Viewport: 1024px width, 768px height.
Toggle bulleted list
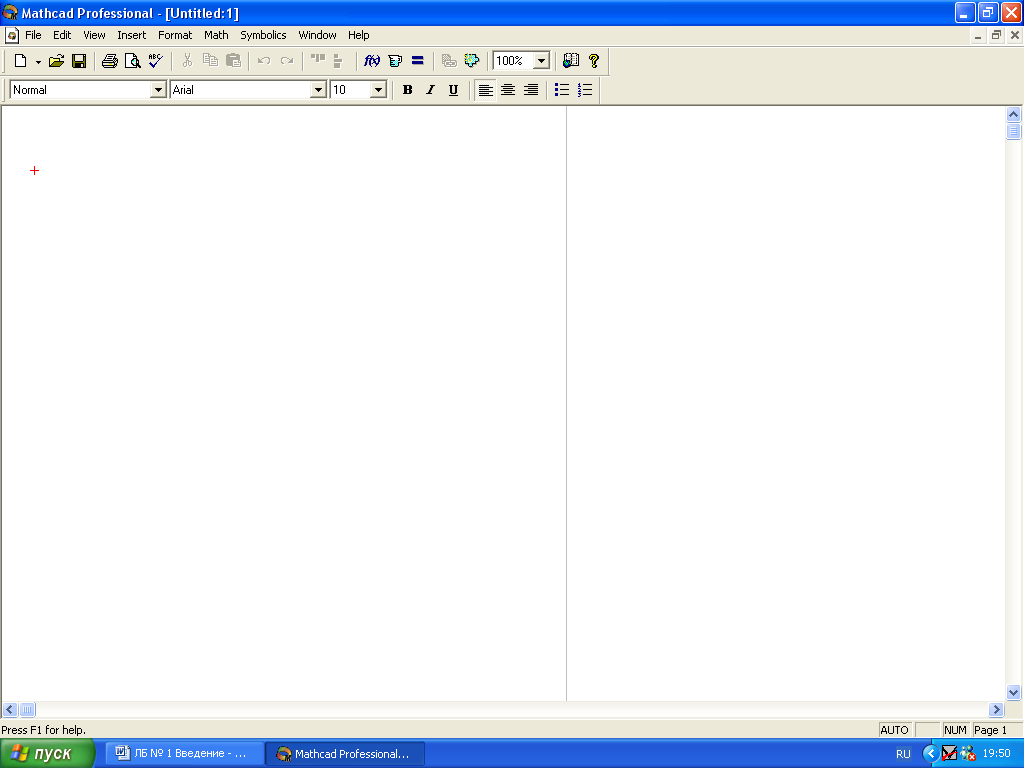tap(562, 90)
